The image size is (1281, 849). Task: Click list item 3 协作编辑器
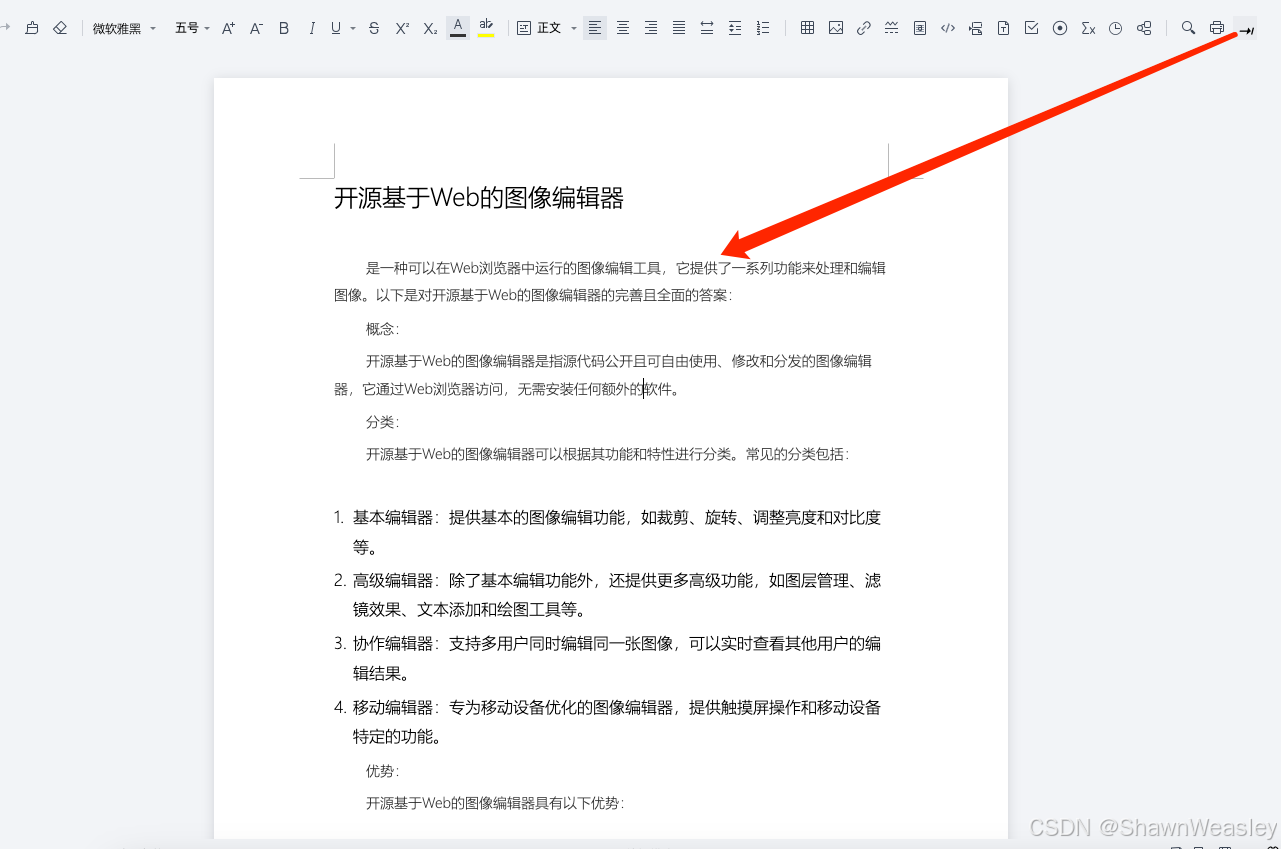607,658
